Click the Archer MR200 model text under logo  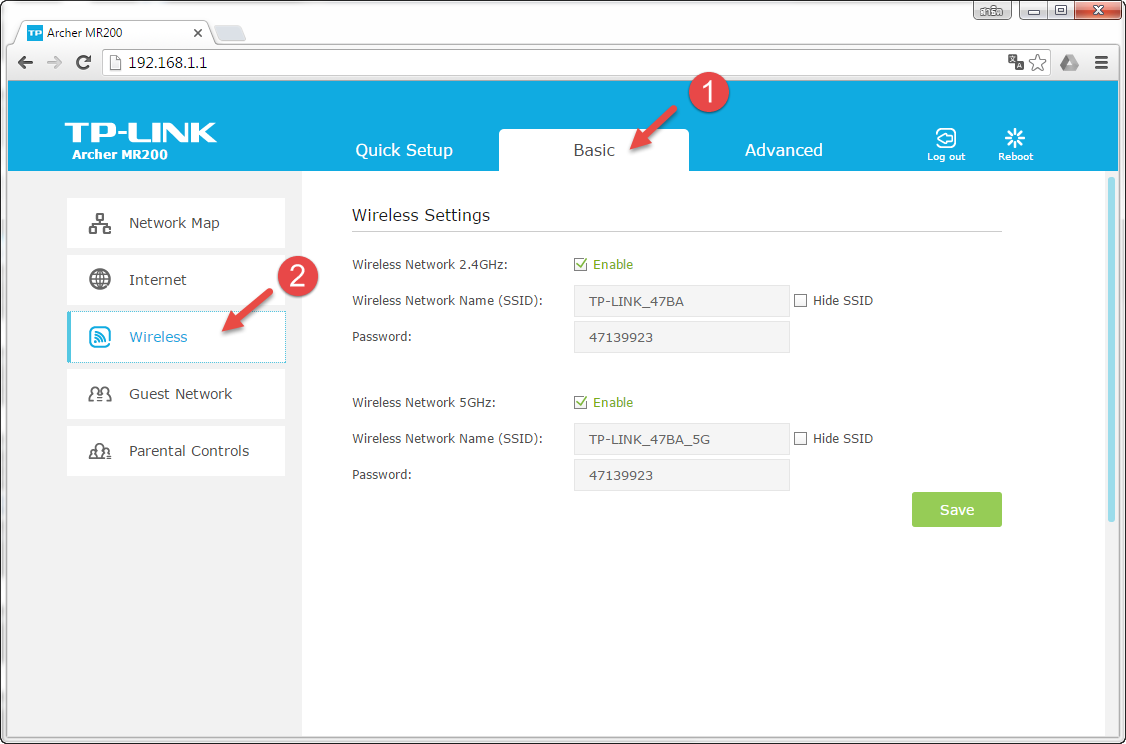pyautogui.click(x=120, y=154)
